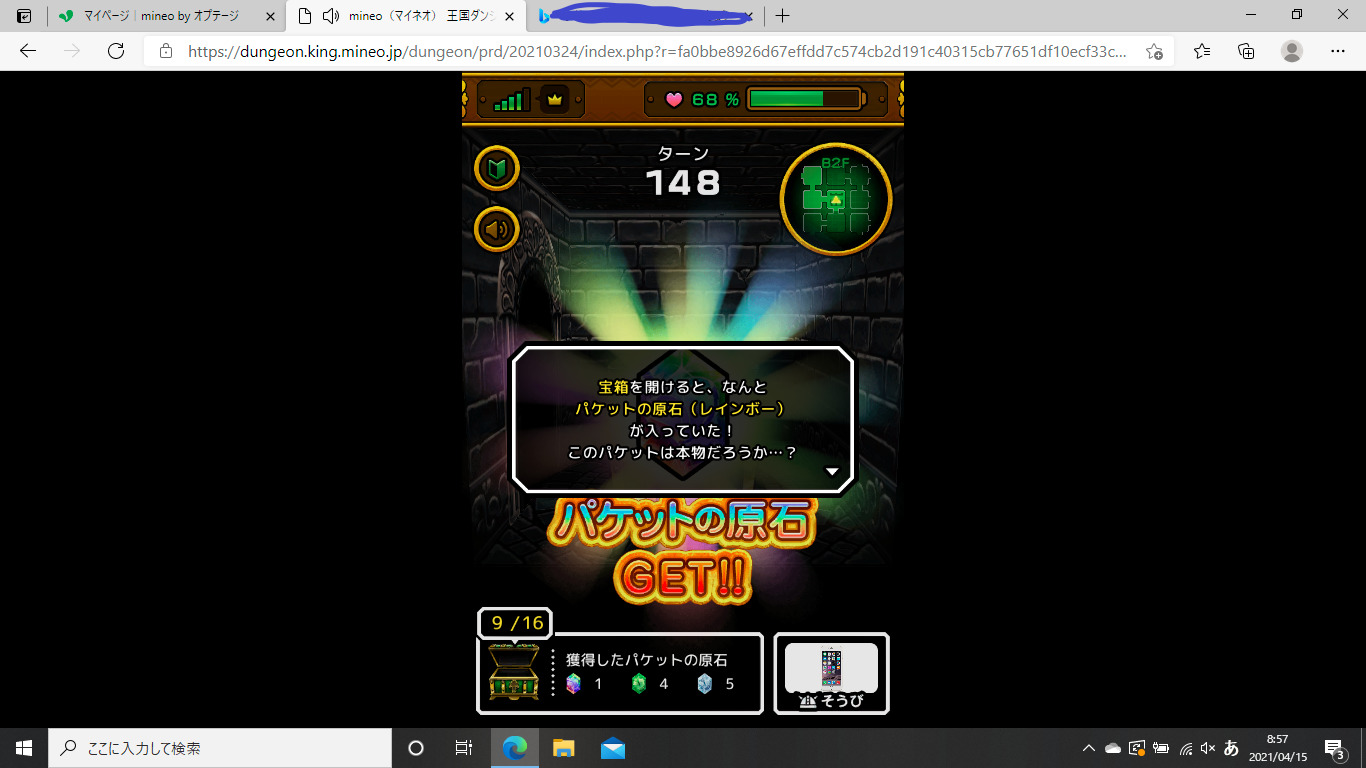Click the green battery health bar

coord(804,99)
